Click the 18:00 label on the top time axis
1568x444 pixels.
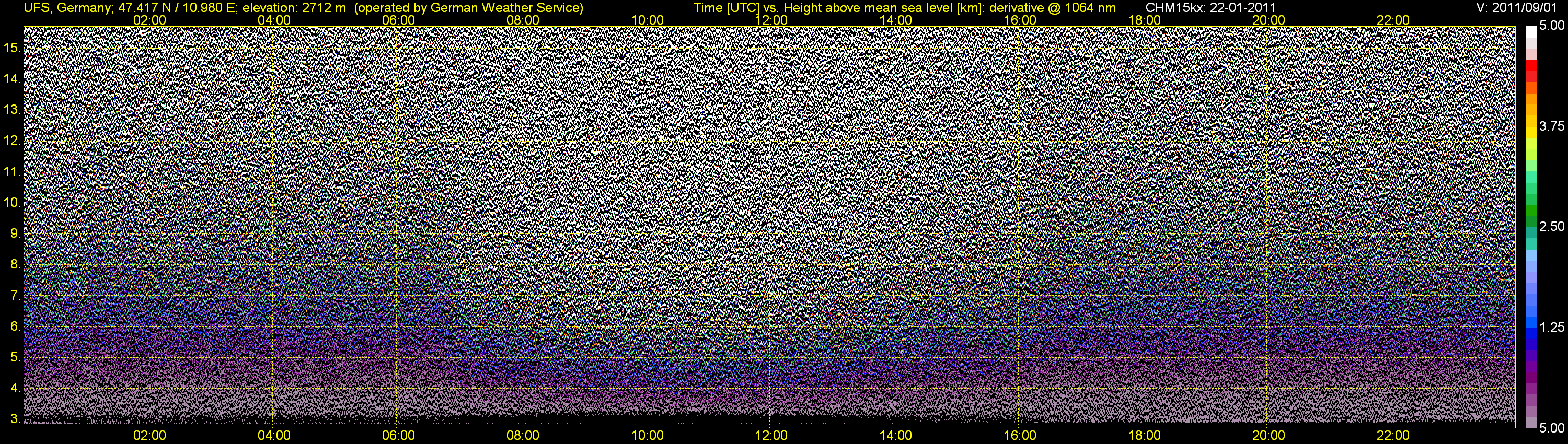pos(1144,20)
